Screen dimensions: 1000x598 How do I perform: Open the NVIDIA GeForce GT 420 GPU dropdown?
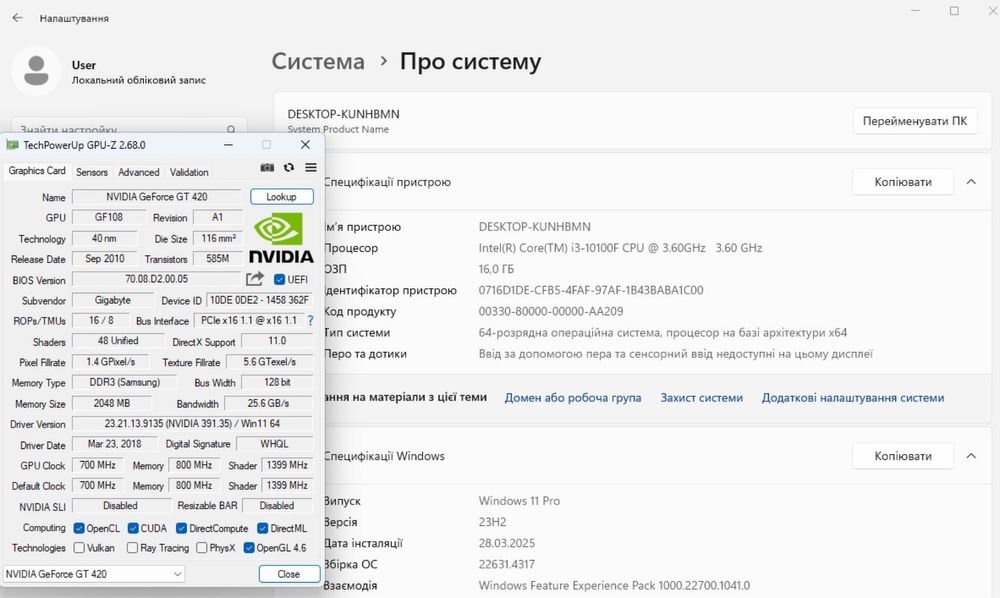[94, 574]
